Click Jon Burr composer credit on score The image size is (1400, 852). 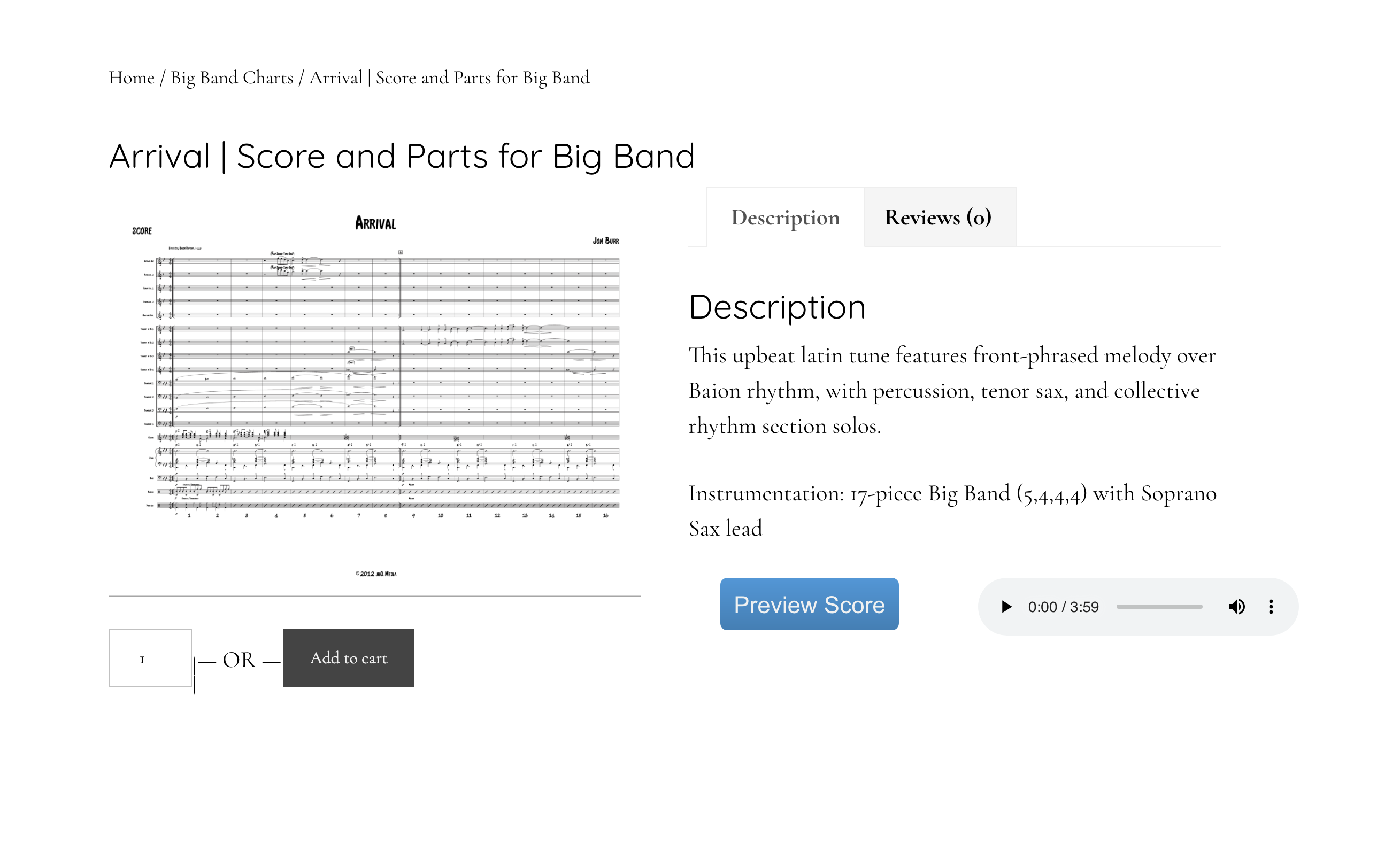(606, 241)
